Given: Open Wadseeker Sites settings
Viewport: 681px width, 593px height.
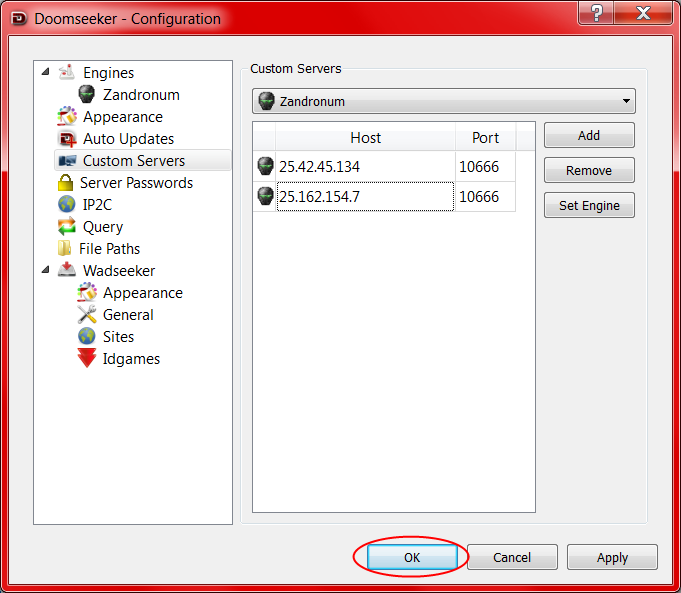Looking at the screenshot, I should [x=118, y=337].
